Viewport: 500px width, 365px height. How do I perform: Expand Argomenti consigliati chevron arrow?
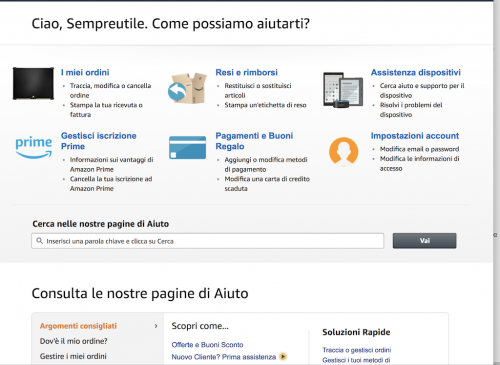tap(156, 326)
